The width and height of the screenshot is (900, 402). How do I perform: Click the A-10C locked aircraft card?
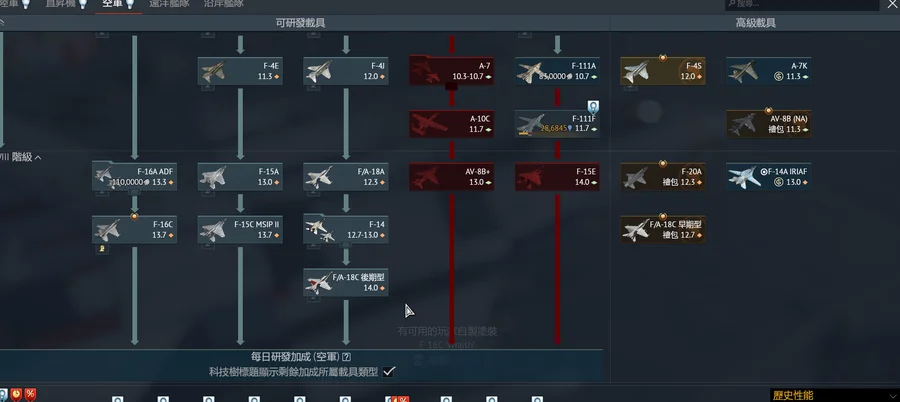click(x=452, y=124)
